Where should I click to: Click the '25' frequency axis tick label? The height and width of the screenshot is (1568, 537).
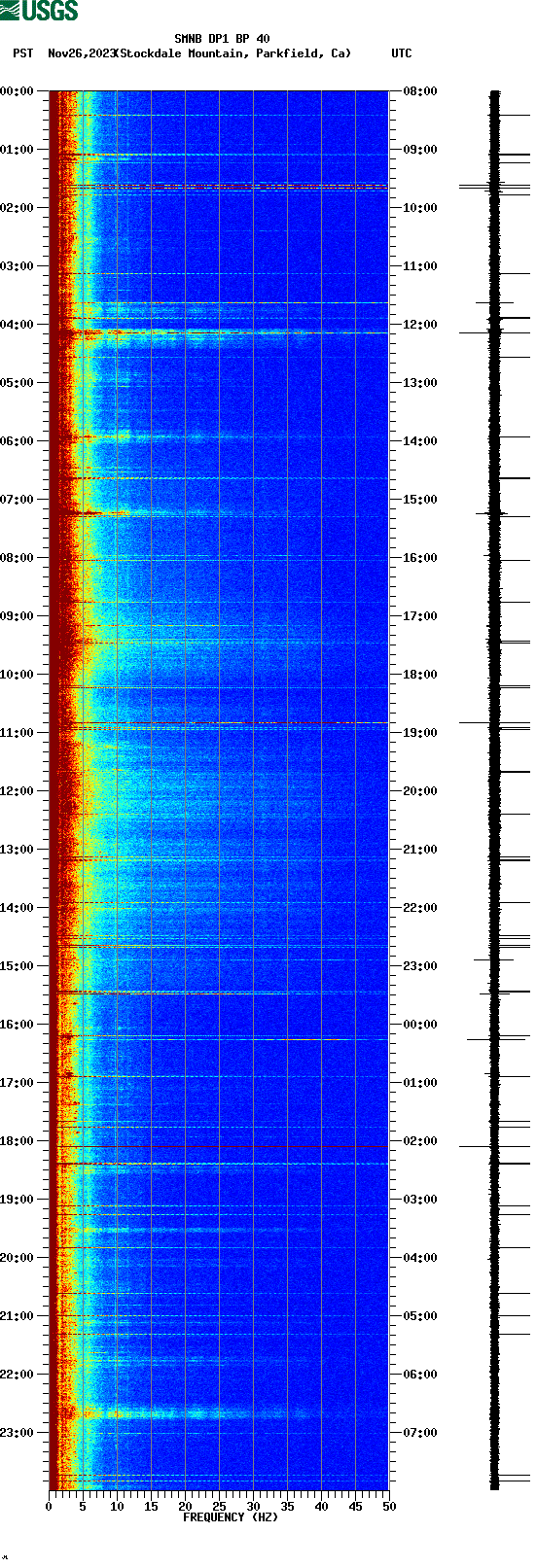click(219, 1507)
